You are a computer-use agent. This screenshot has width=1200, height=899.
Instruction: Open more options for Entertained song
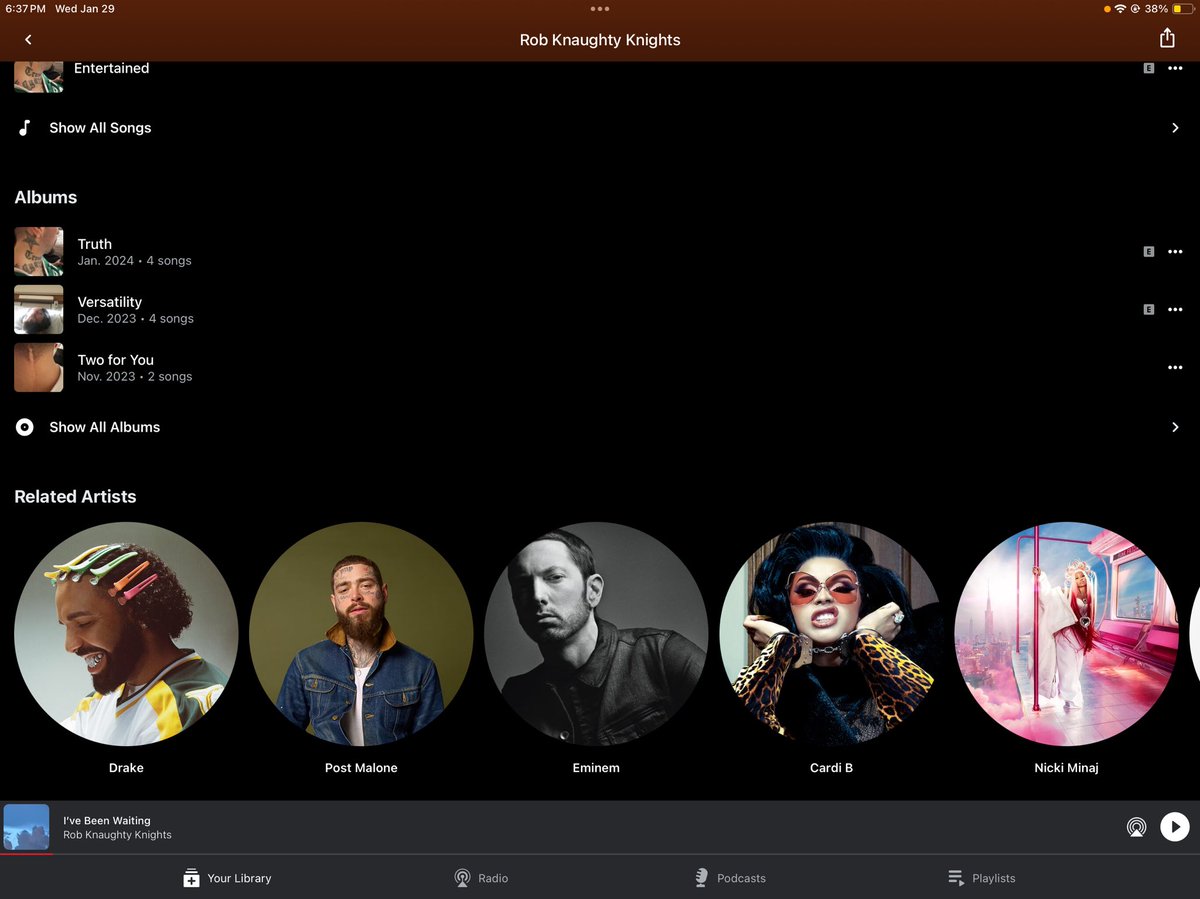click(x=1175, y=68)
